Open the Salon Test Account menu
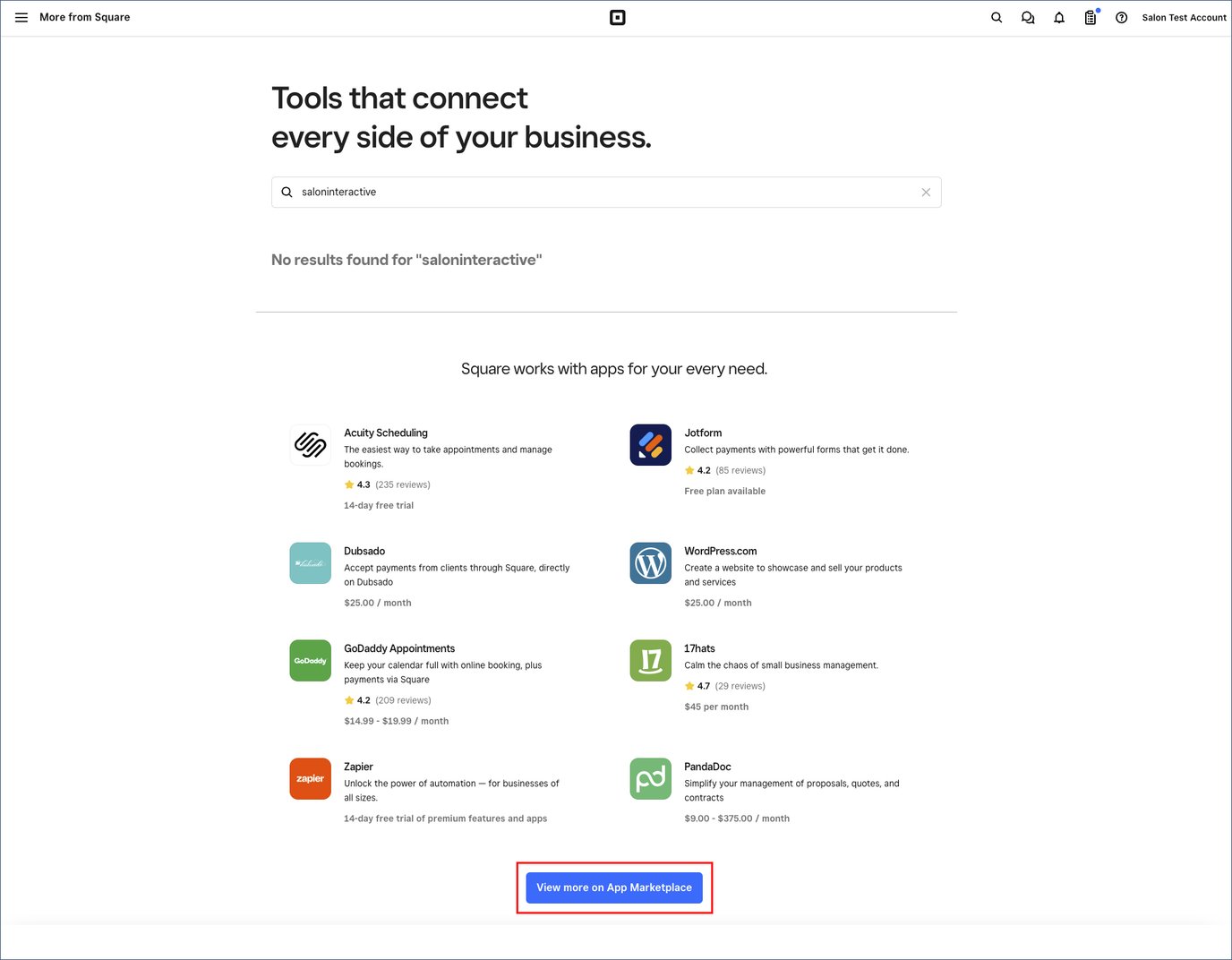Viewport: 1232px width, 960px height. (x=1184, y=18)
